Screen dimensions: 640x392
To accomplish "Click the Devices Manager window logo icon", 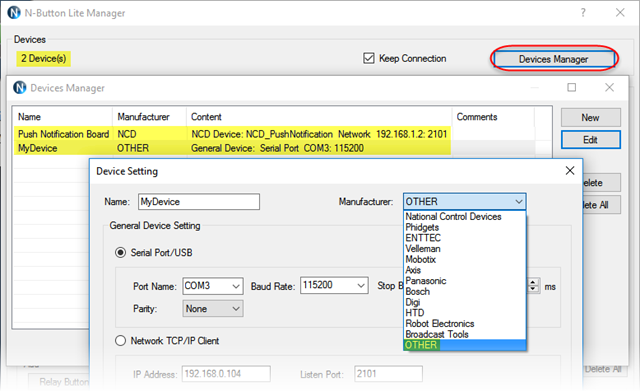I will [20, 87].
